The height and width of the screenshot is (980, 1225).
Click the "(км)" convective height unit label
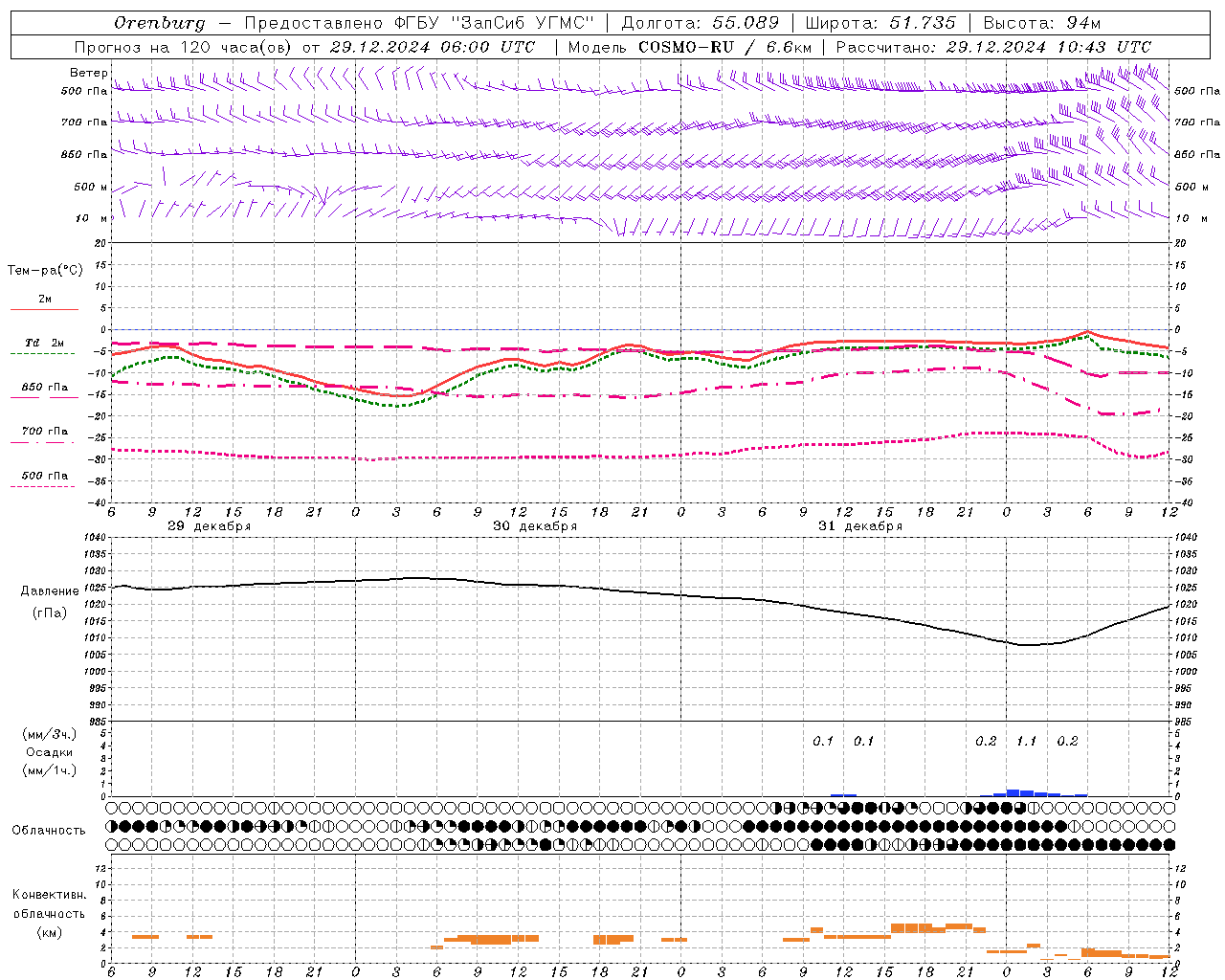49,932
